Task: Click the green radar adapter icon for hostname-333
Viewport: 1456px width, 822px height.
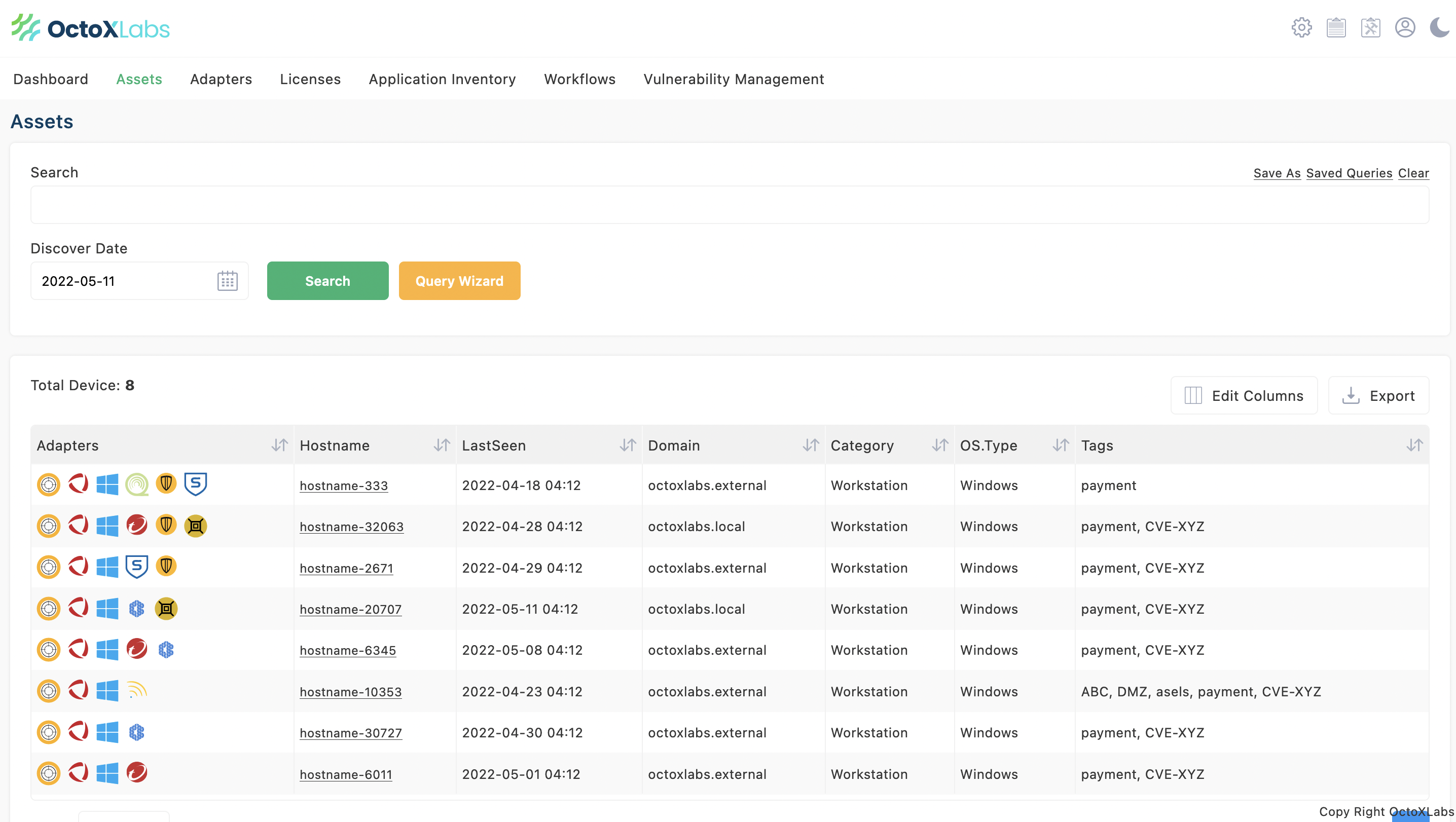Action: click(x=137, y=484)
